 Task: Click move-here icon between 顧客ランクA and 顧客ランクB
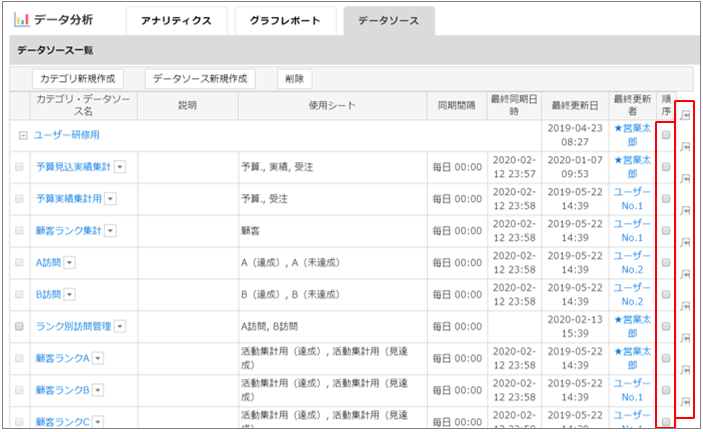point(685,369)
